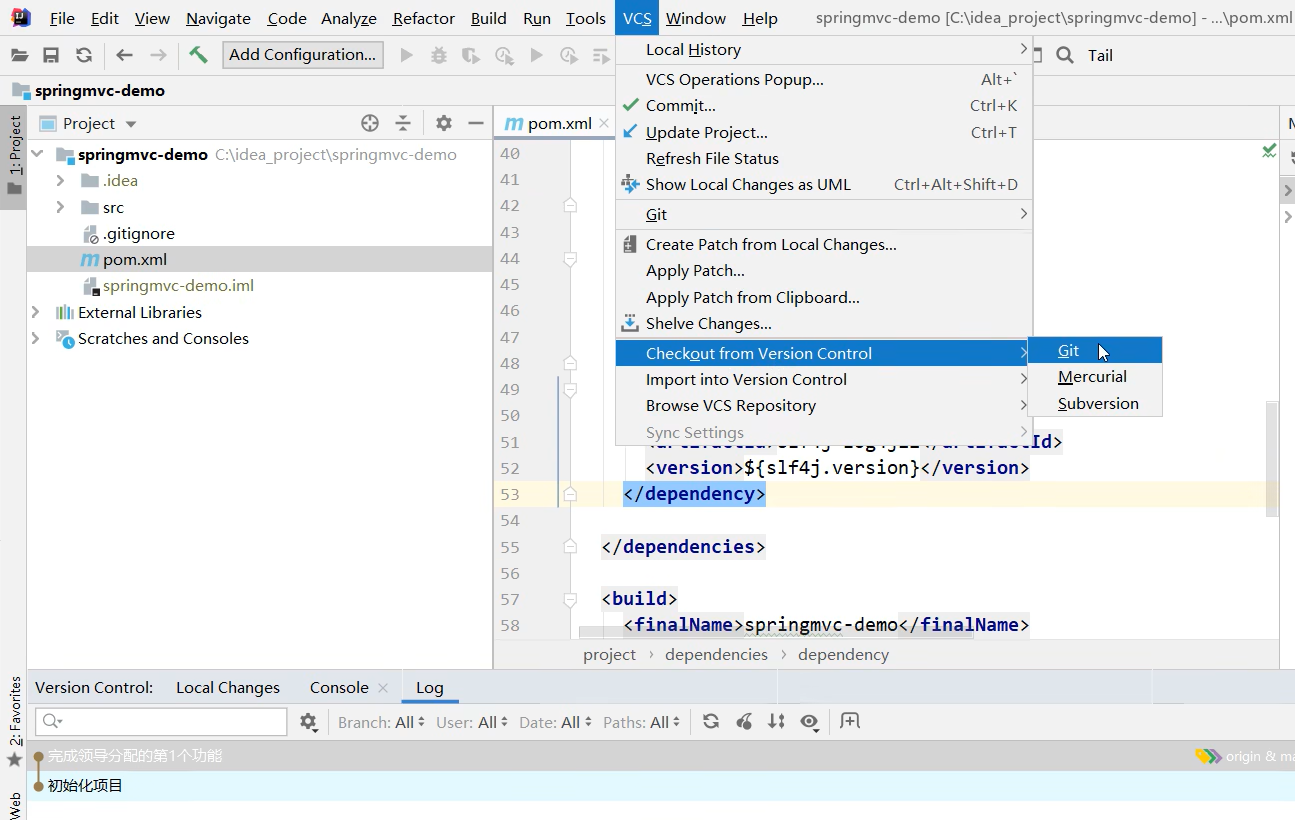The image size is (1295, 820).
Task: Navigate back with the left arrow
Action: click(124, 55)
